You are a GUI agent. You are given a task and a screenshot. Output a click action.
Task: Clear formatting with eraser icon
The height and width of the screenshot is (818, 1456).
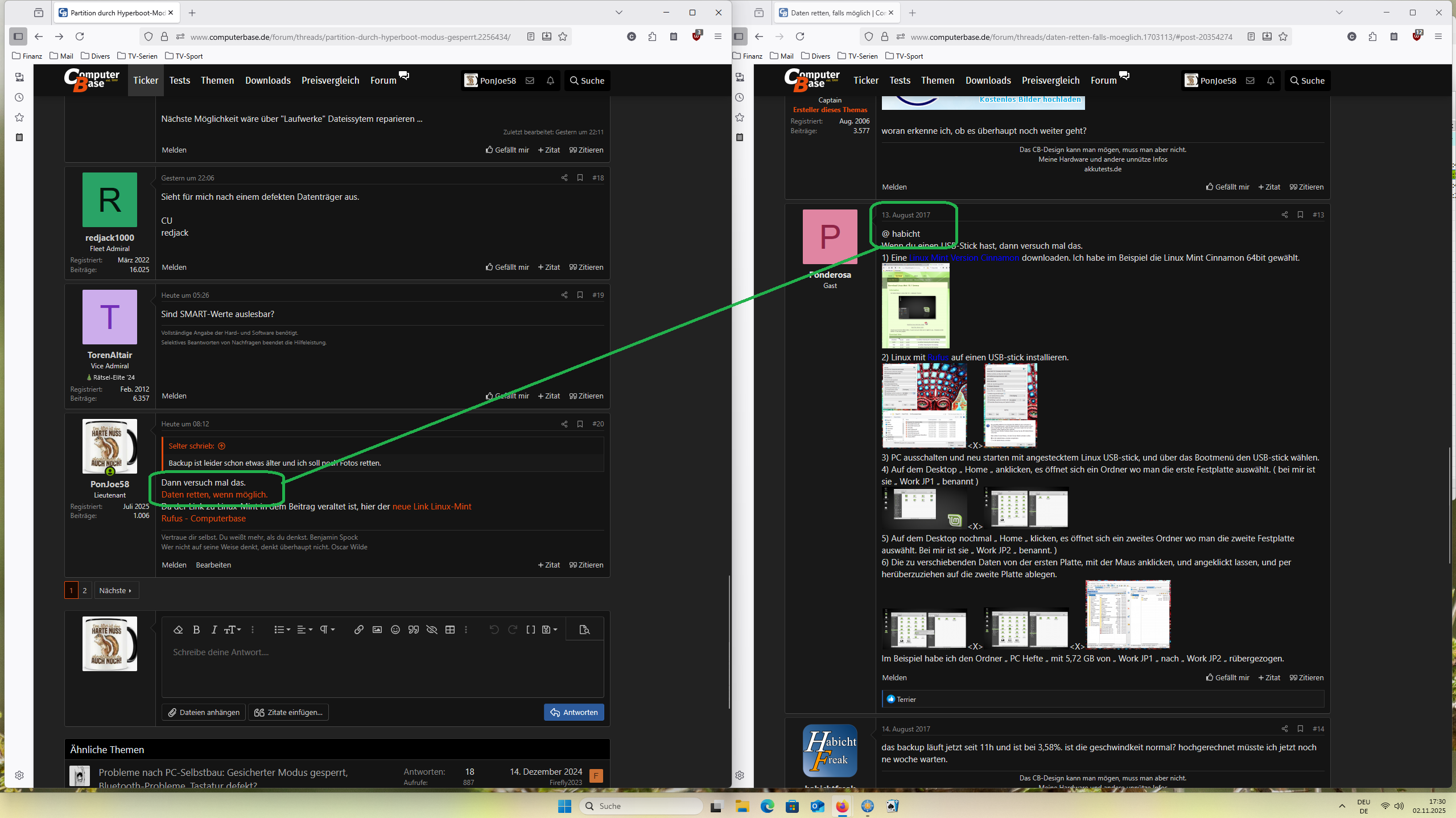point(178,630)
